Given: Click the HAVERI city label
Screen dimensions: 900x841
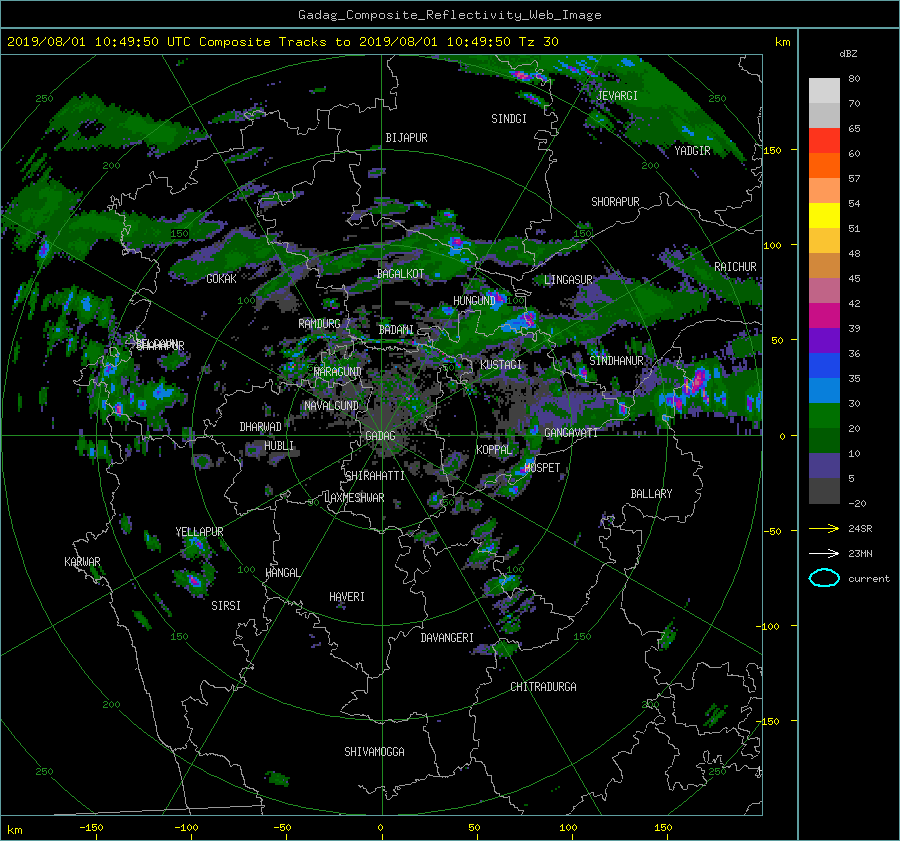Looking at the screenshot, I should point(347,598).
